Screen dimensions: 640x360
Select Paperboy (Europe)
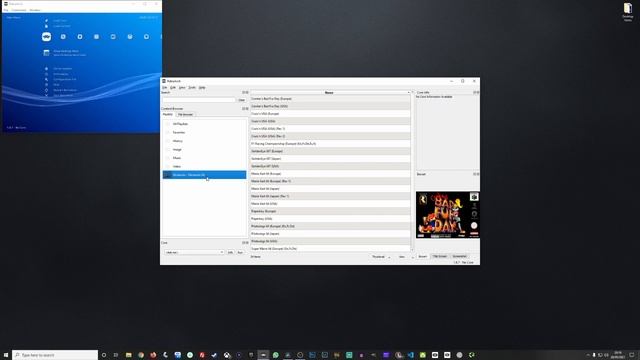click(x=330, y=211)
